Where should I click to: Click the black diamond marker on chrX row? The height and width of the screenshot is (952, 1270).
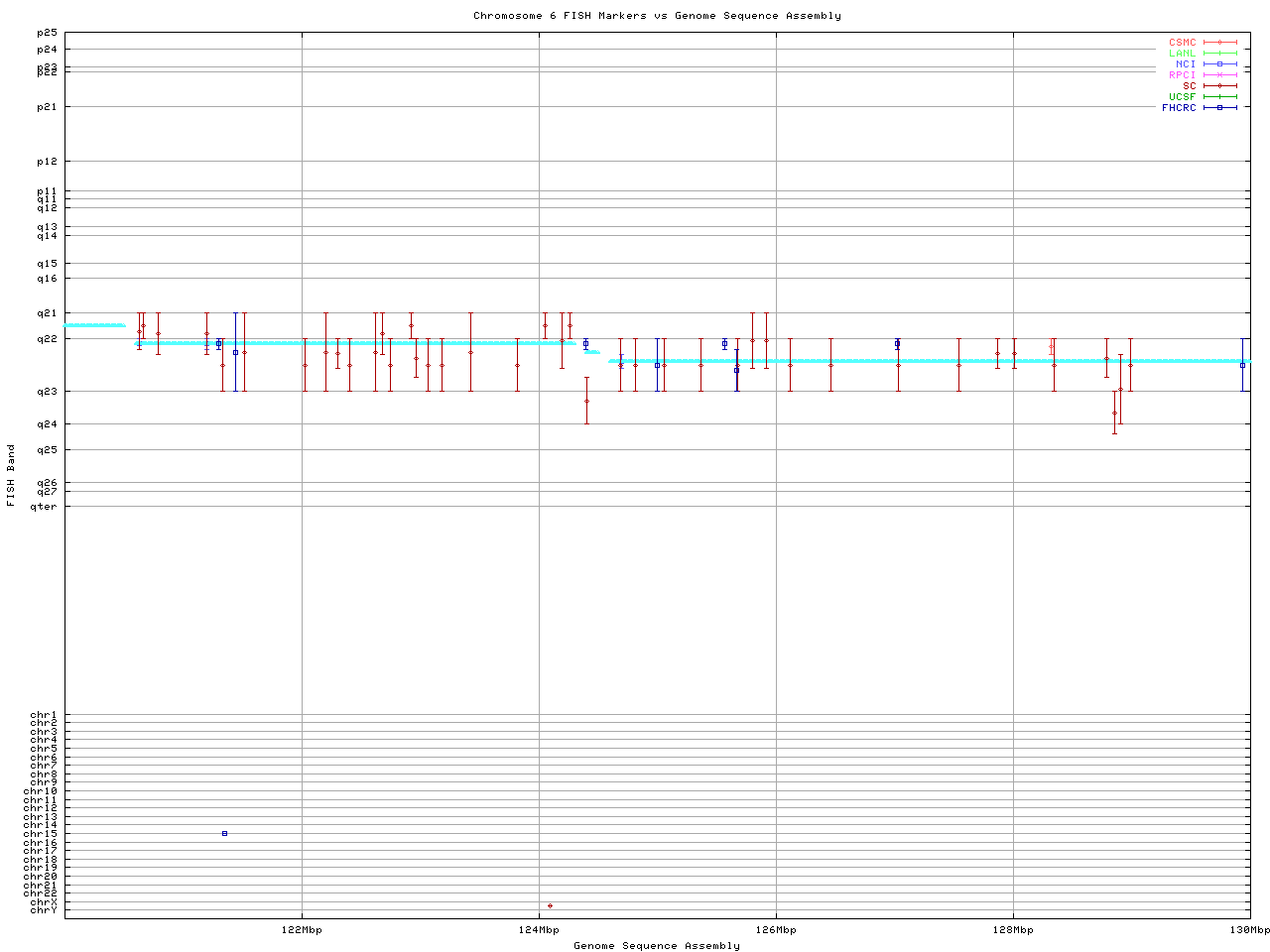pyautogui.click(x=550, y=905)
